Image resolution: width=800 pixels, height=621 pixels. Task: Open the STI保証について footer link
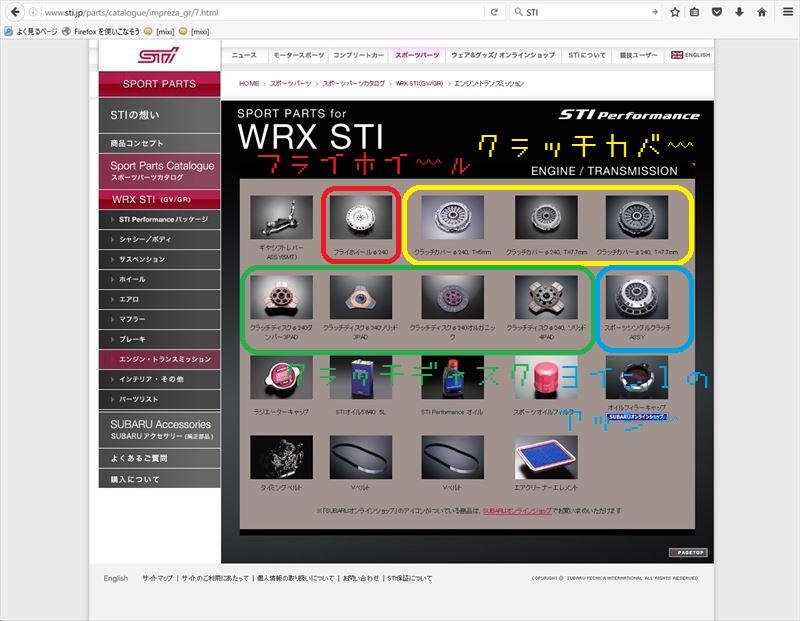tap(410, 578)
